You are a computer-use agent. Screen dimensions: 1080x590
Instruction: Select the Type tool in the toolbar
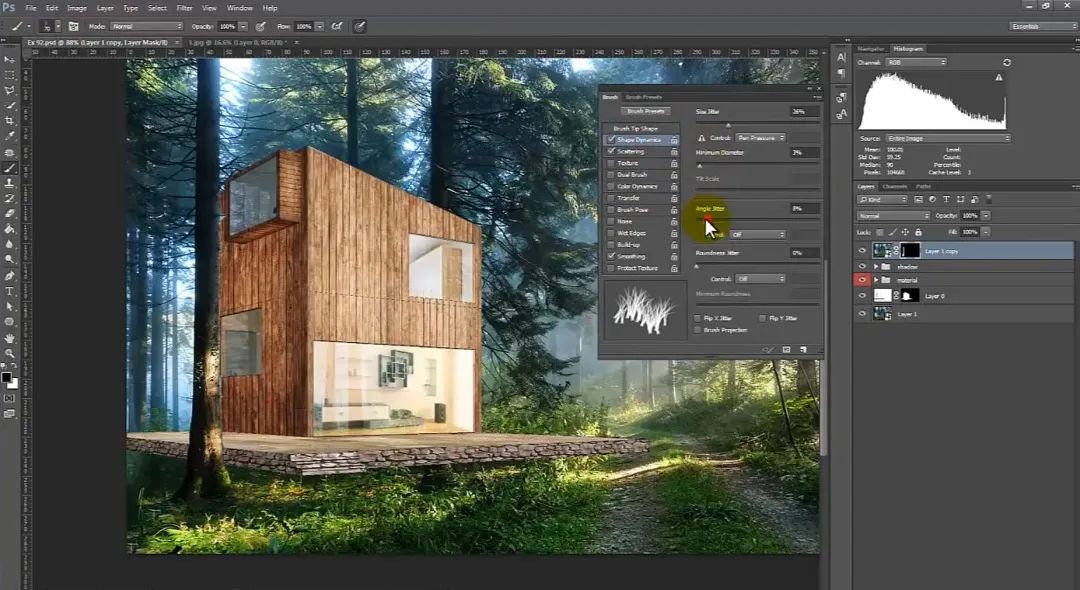(x=10, y=291)
